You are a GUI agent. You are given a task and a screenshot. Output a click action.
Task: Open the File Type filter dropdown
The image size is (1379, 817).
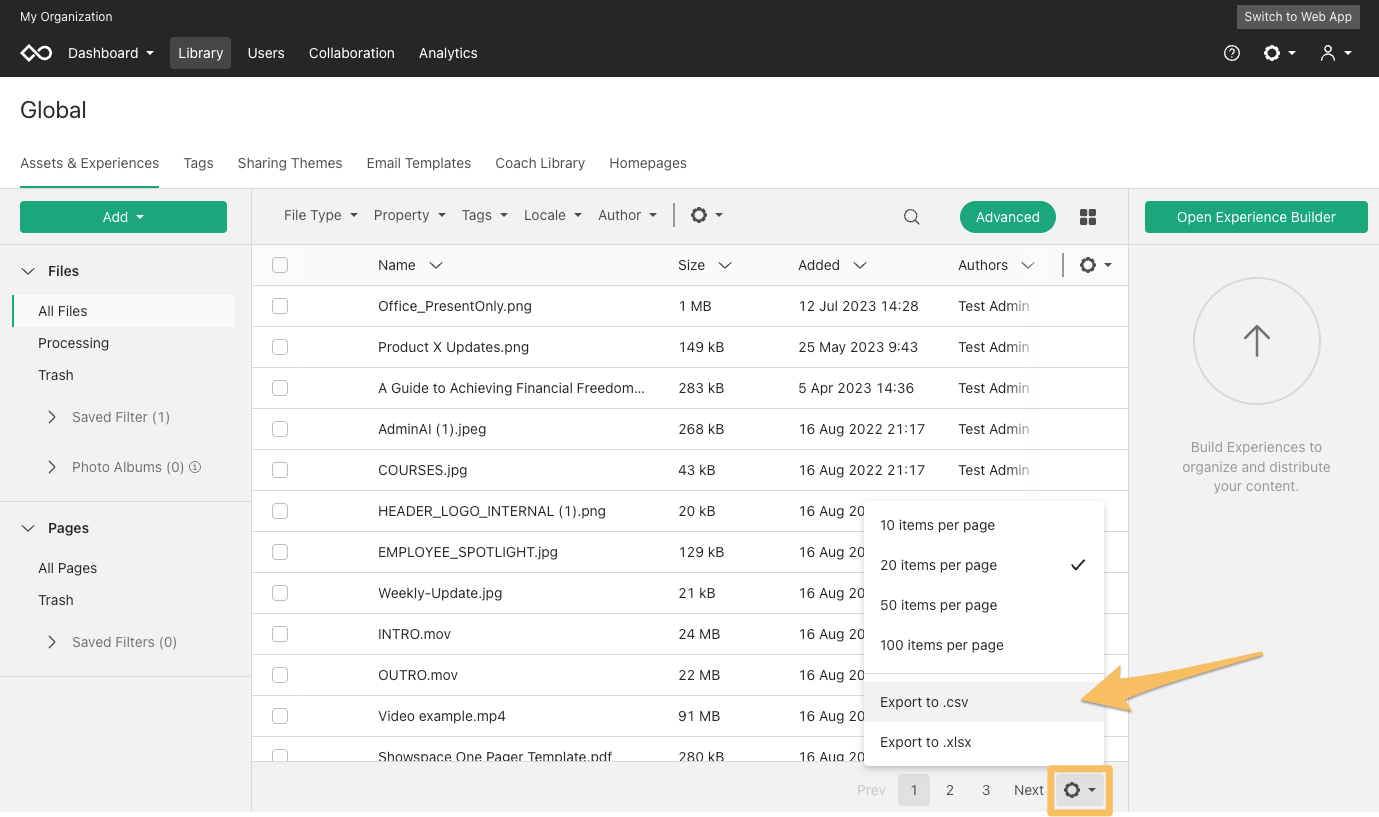click(320, 215)
